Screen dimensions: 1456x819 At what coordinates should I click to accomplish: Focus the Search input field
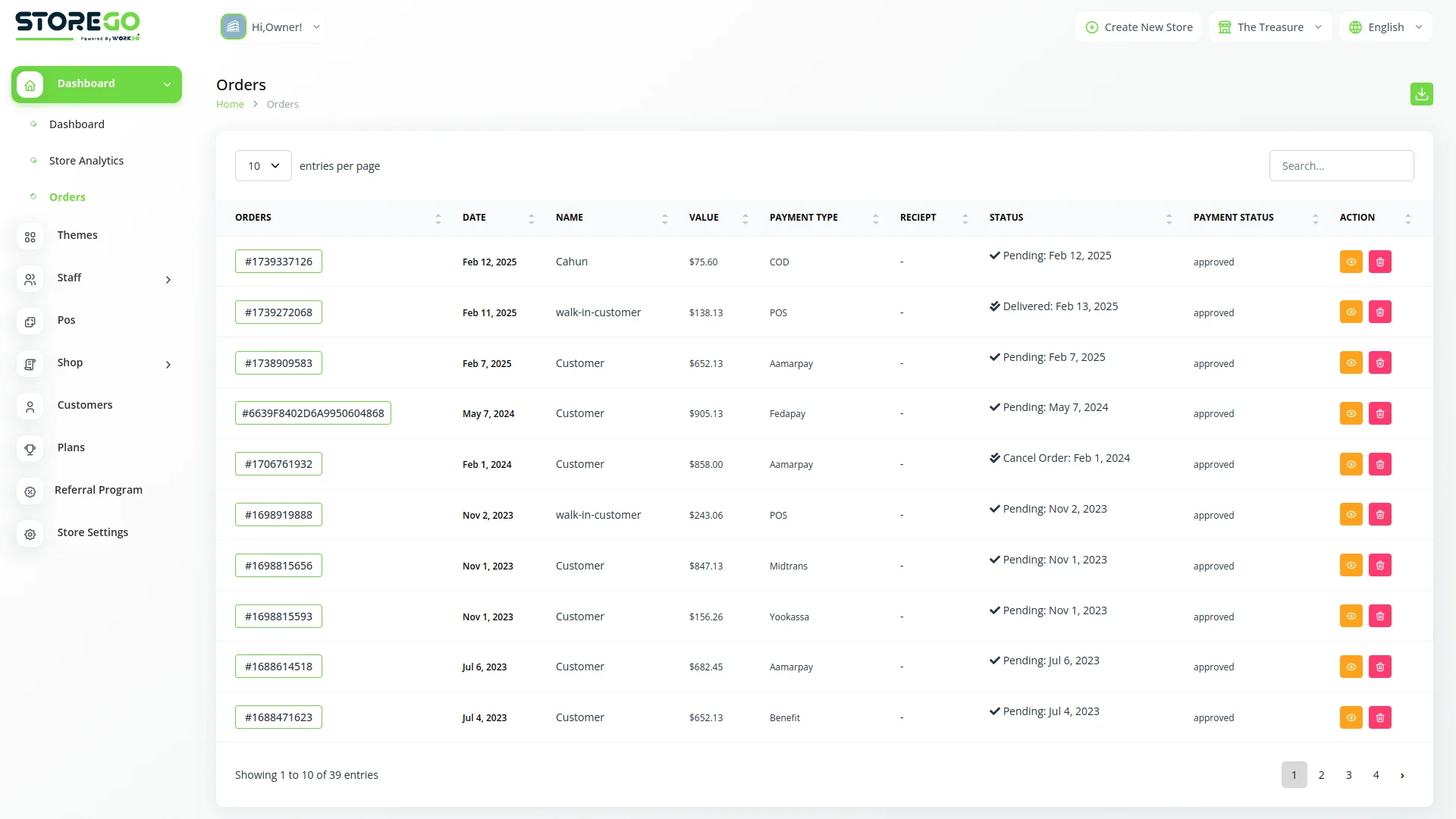pos(1341,166)
